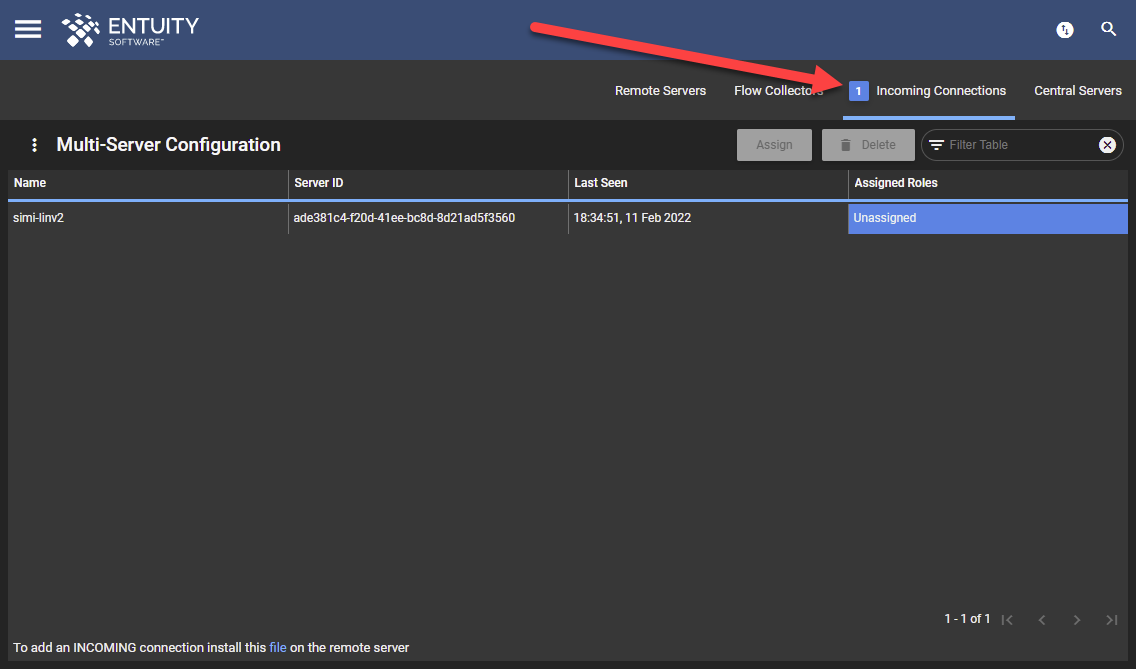This screenshot has width=1136, height=669.
Task: Click the Incoming Connections count badge
Action: (x=859, y=91)
